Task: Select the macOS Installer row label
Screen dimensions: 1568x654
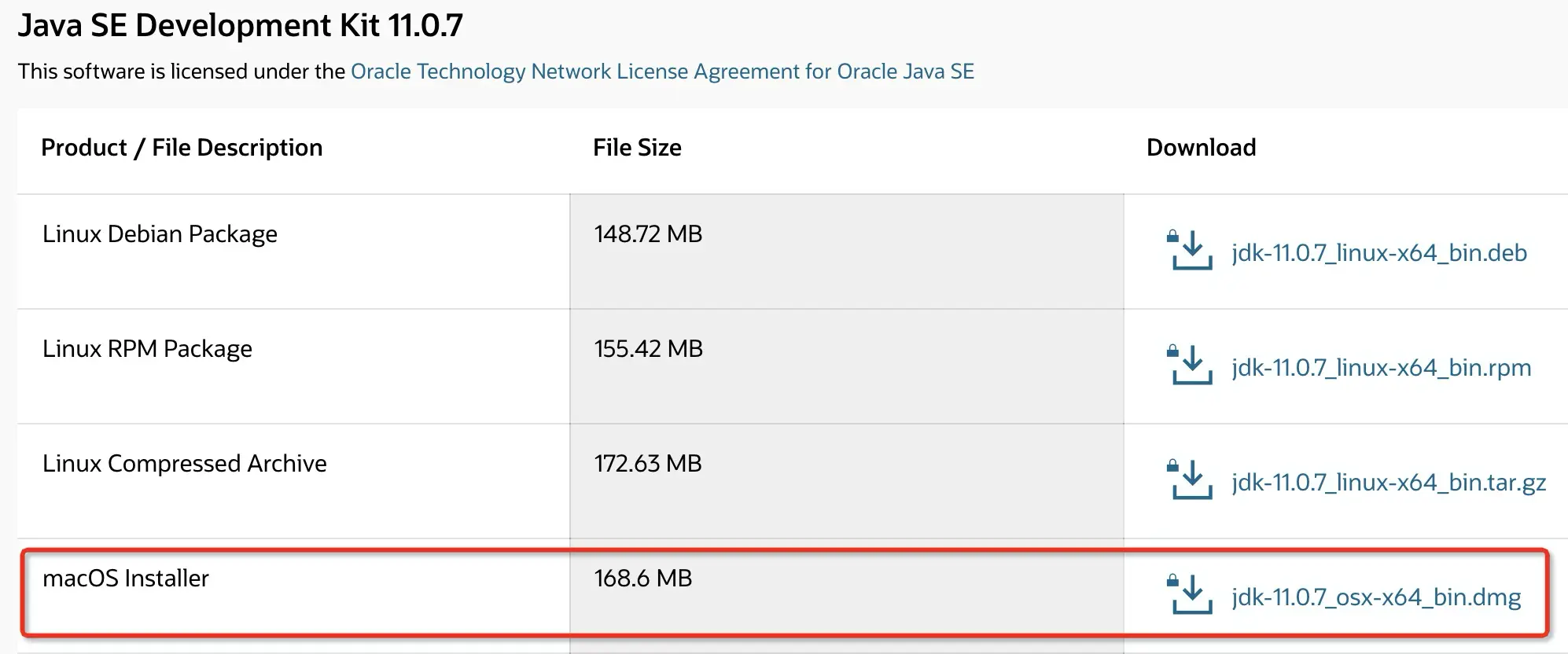Action: (x=126, y=579)
